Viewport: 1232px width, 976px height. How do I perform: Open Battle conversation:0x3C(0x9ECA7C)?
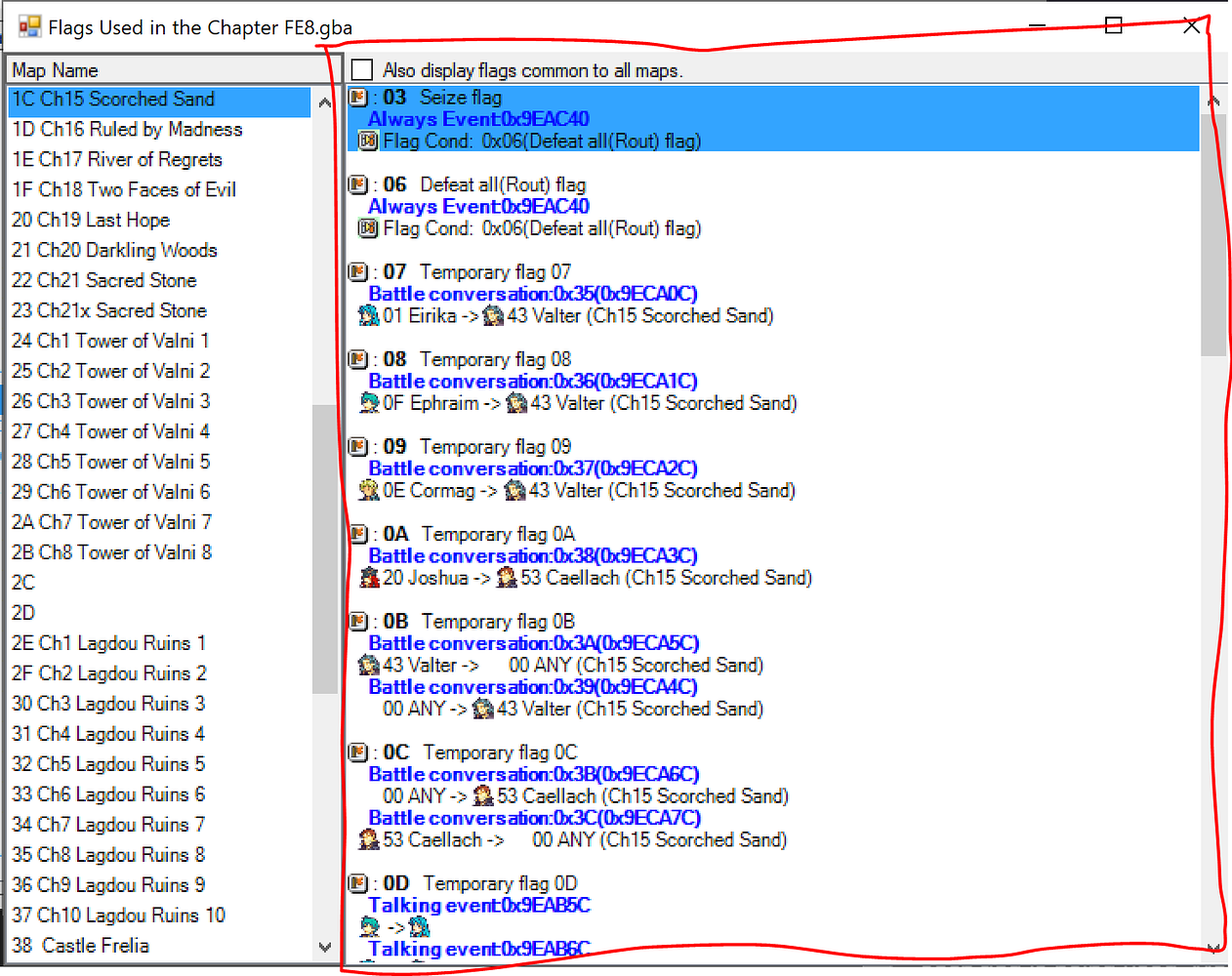(533, 817)
